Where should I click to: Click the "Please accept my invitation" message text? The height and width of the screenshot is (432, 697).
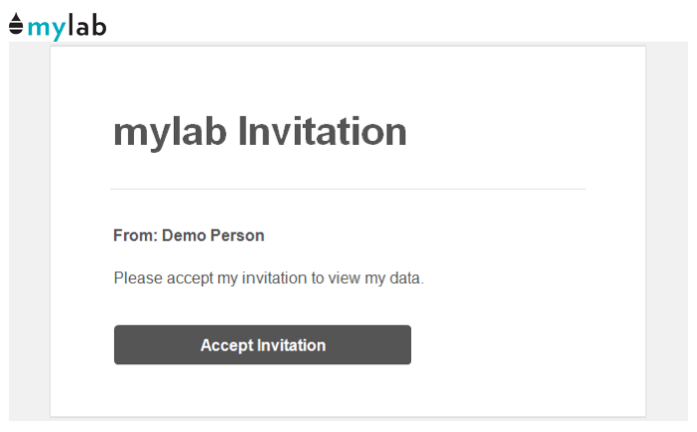pos(268,278)
